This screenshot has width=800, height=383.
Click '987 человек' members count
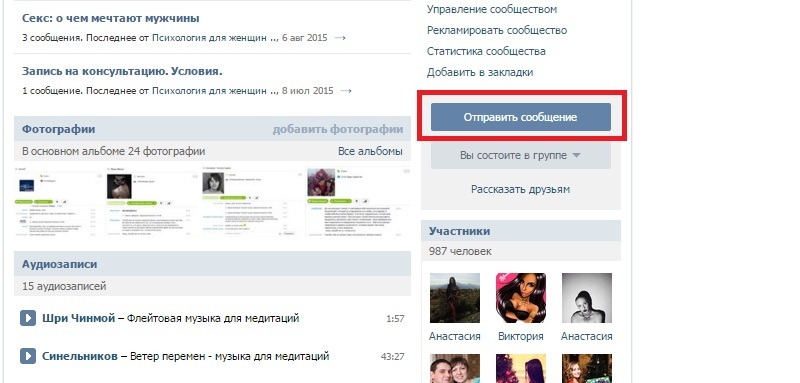[460, 251]
